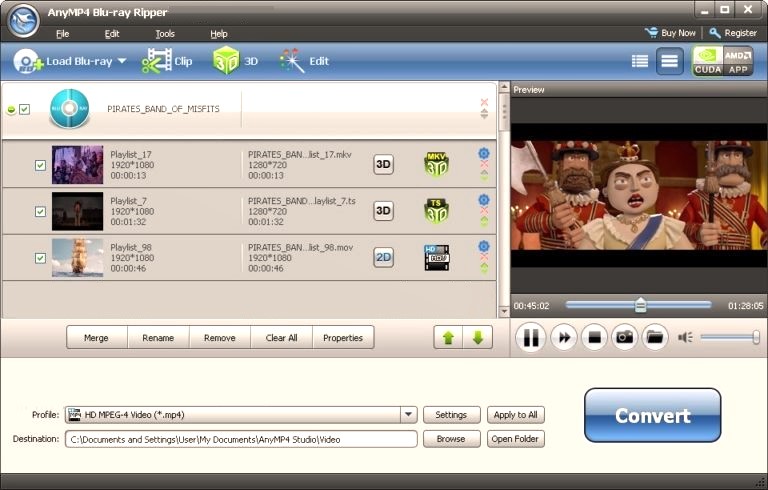Select the Playlist_7 thumbnail
This screenshot has width=768, height=490.
click(77, 211)
